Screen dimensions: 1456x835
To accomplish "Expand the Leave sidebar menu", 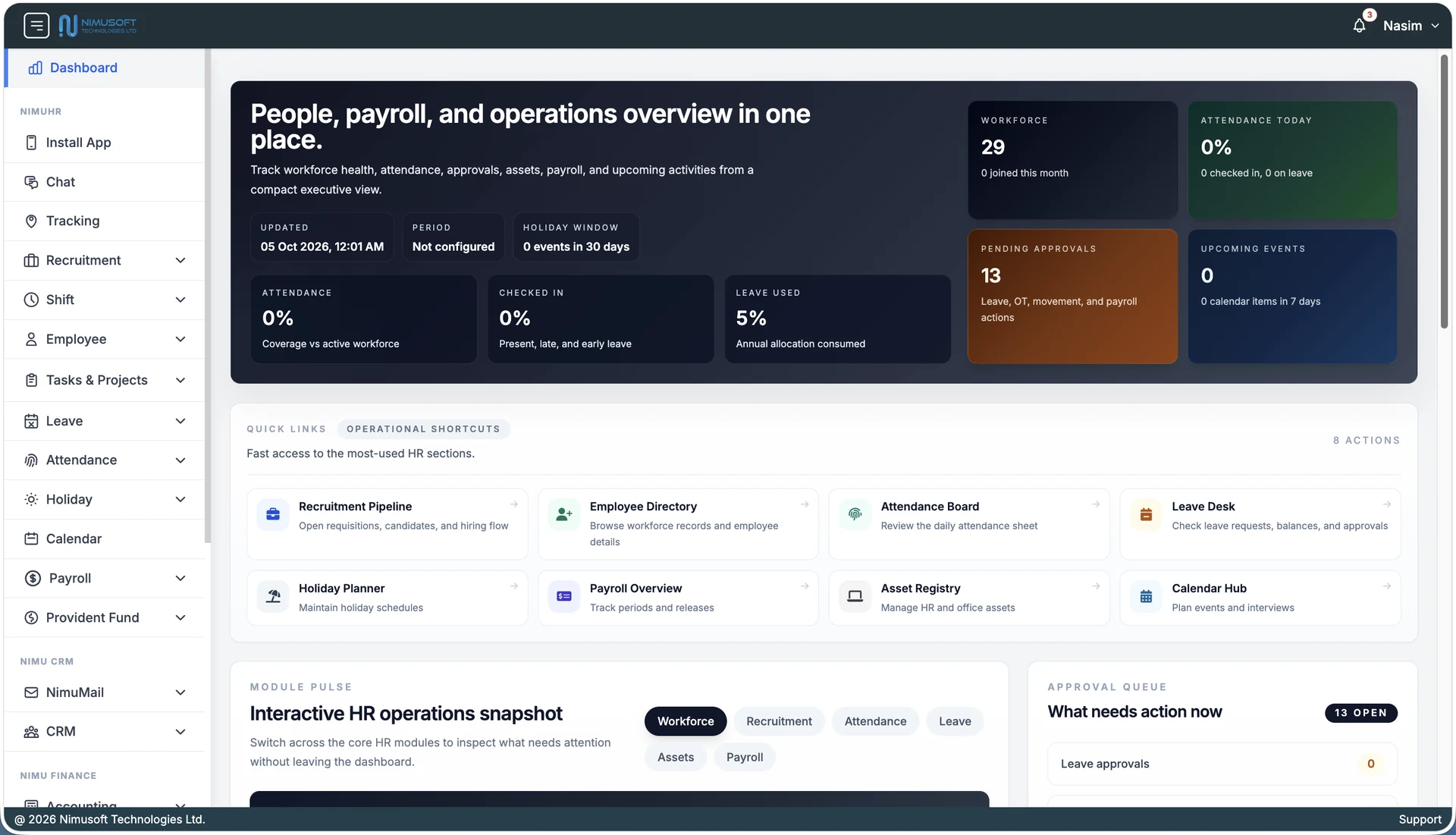I will pyautogui.click(x=105, y=421).
